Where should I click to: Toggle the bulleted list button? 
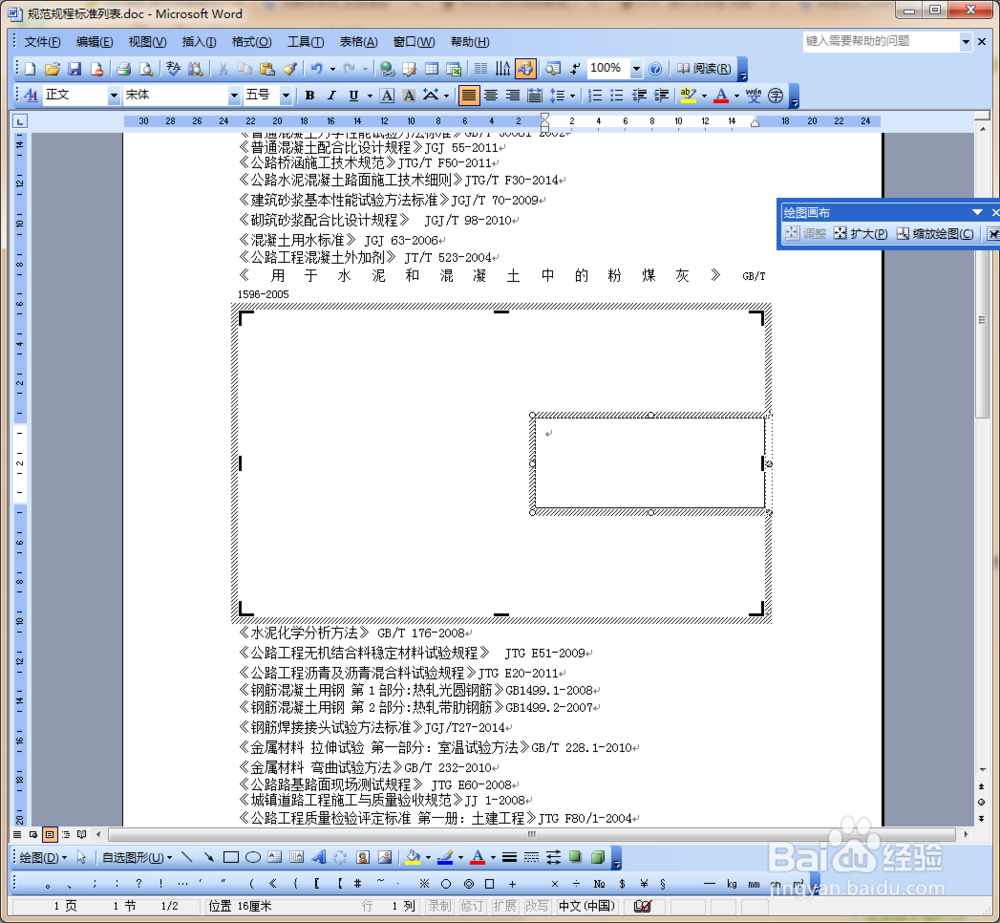[617, 96]
